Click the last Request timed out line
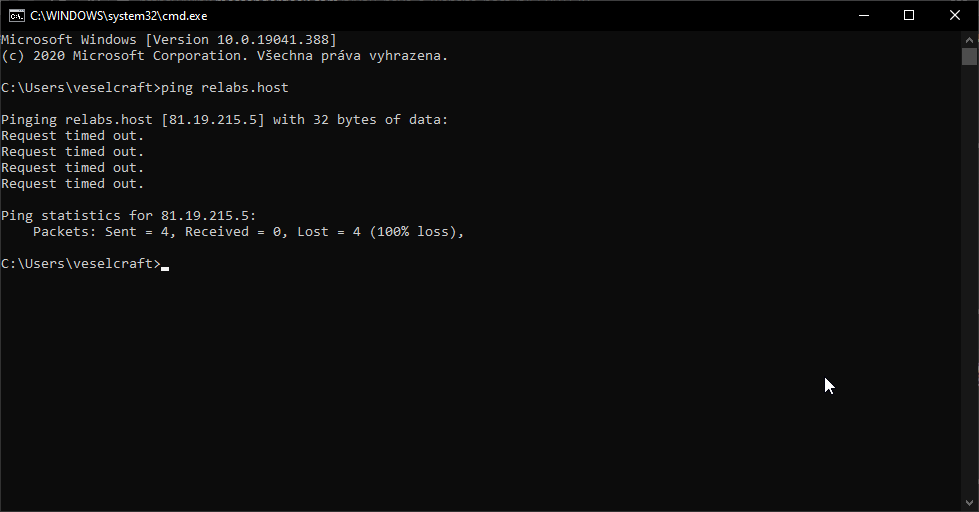 pos(72,184)
